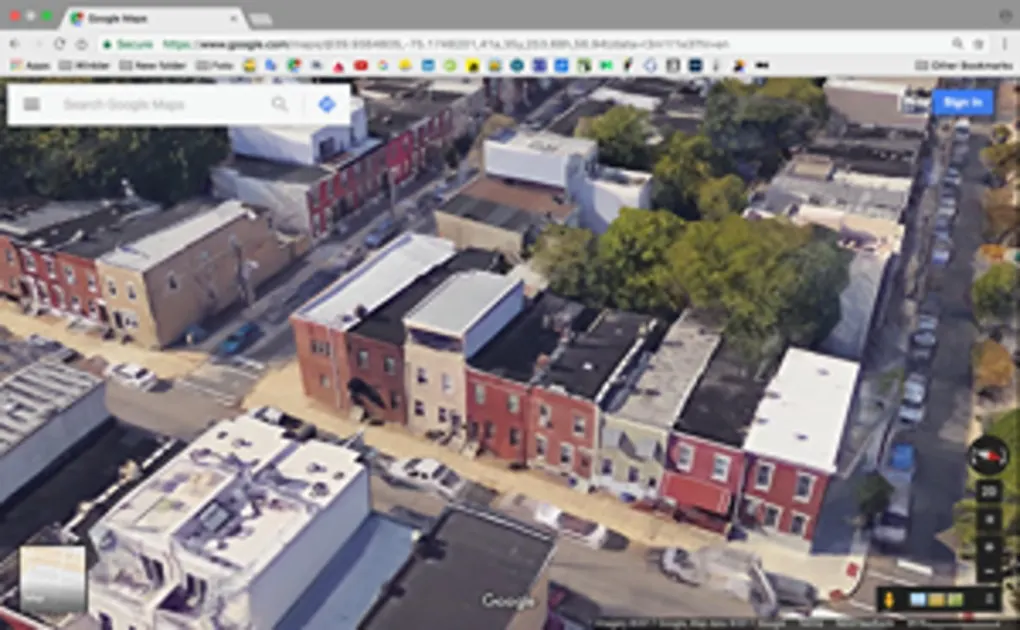The image size is (1020, 630).
Task: Open Directions with the blue diamond icon
Action: point(326,104)
